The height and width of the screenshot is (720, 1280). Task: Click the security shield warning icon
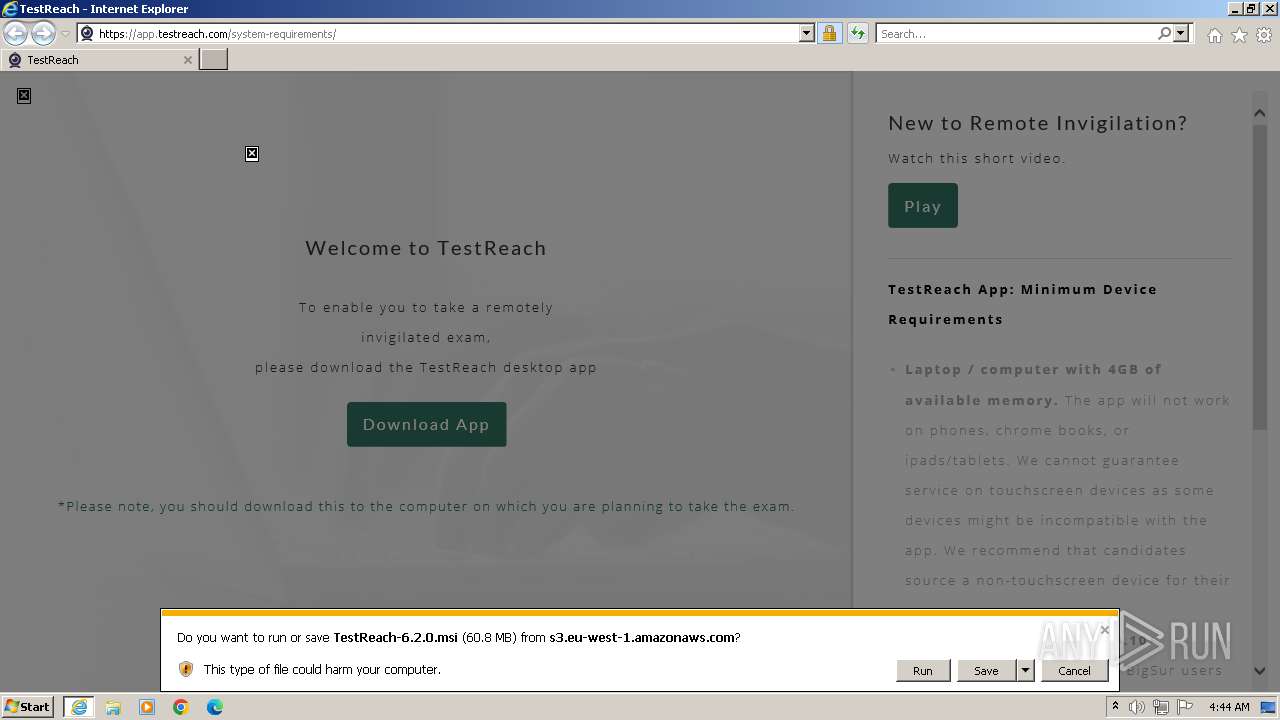[185, 669]
